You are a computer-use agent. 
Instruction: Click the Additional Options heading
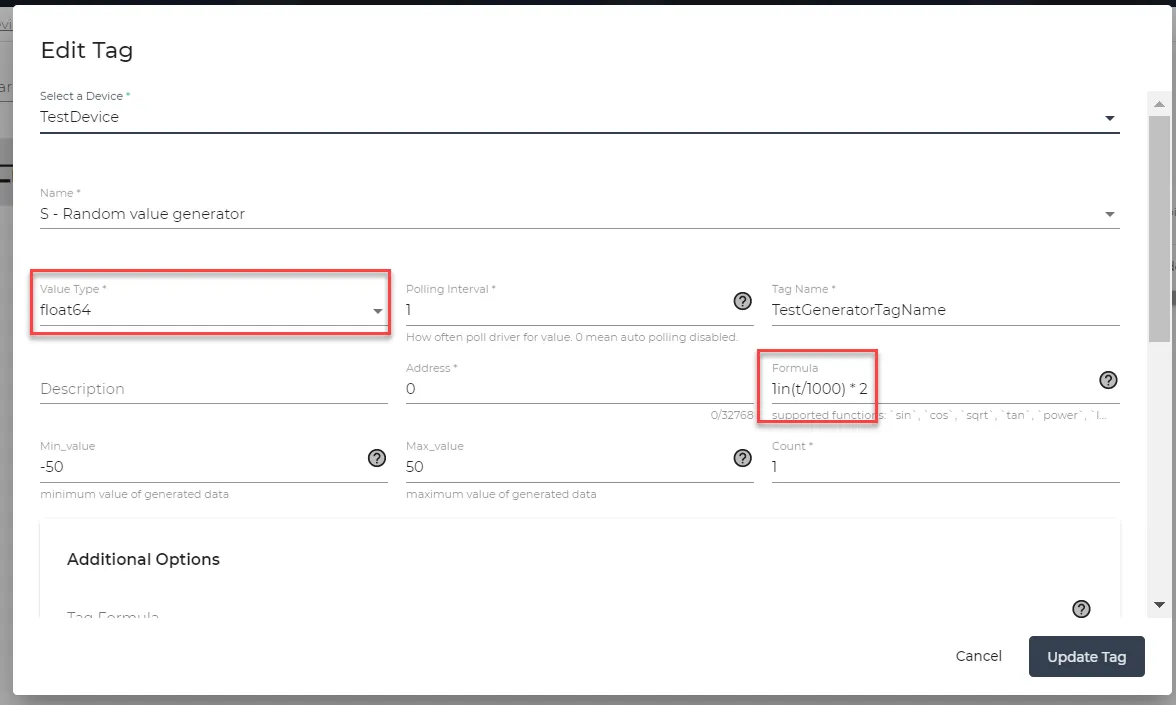(x=143, y=560)
